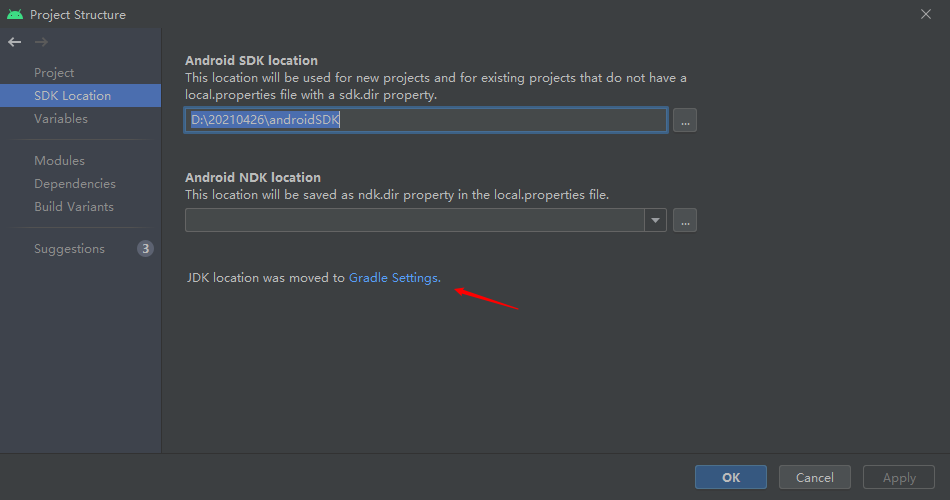
Task: Click the 'Android NDK location' heading
Action: point(253,178)
